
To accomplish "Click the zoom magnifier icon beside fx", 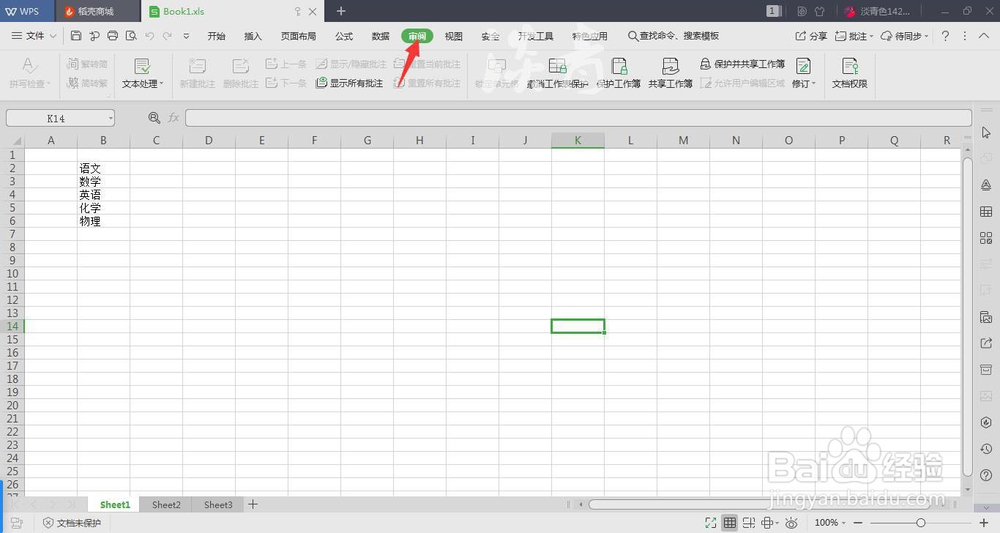I will 154,118.
